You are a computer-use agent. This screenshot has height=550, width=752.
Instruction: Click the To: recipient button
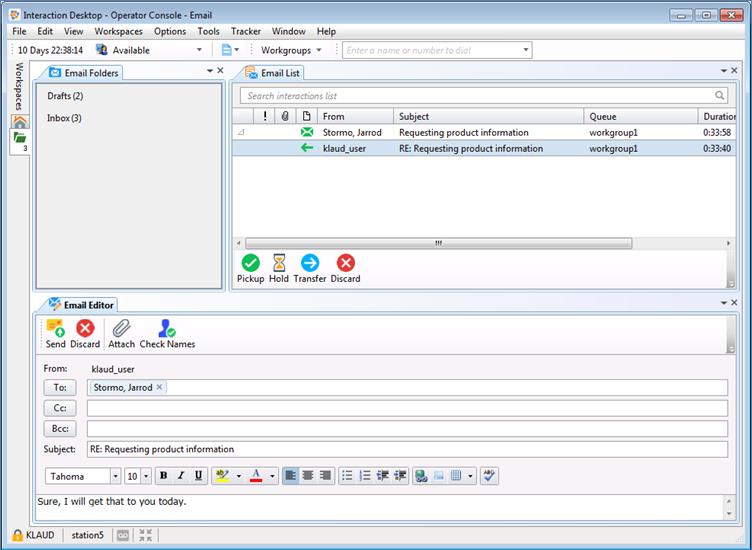click(x=60, y=387)
